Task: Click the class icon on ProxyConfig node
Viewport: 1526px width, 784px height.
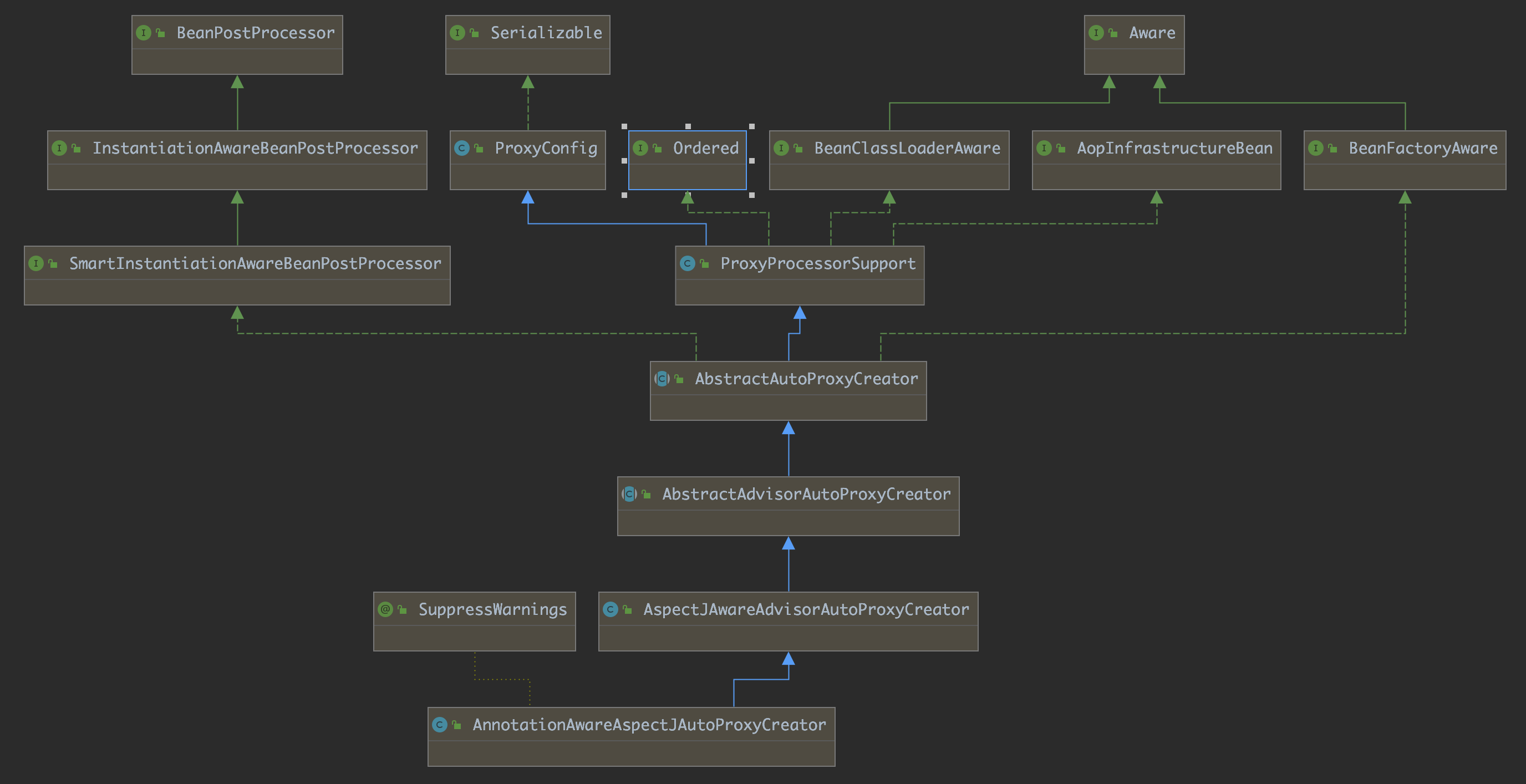Action: click(x=461, y=148)
